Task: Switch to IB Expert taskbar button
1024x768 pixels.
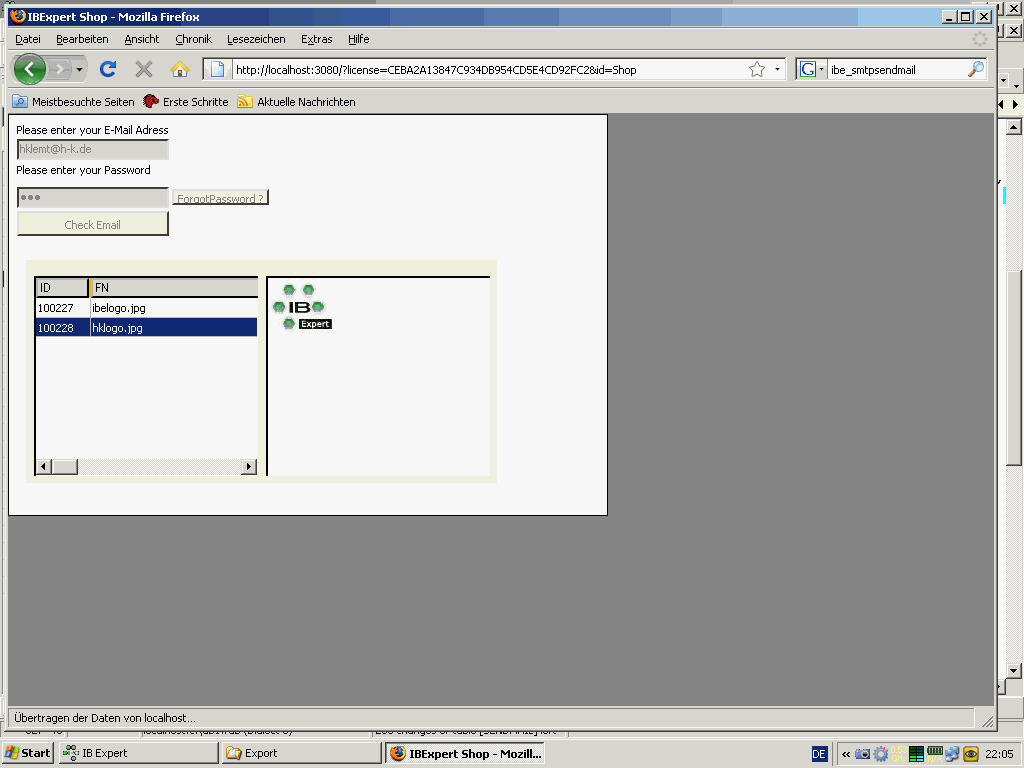Action: [x=138, y=753]
